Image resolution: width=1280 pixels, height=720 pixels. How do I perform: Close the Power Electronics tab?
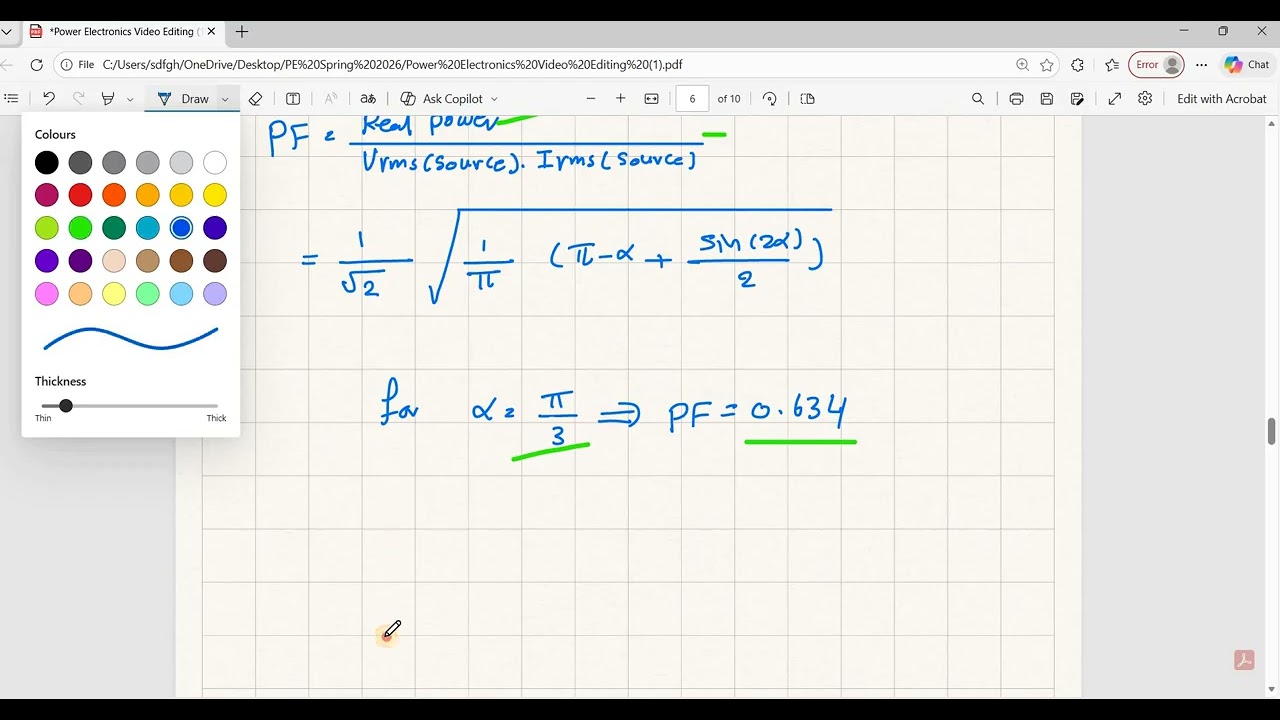click(211, 32)
